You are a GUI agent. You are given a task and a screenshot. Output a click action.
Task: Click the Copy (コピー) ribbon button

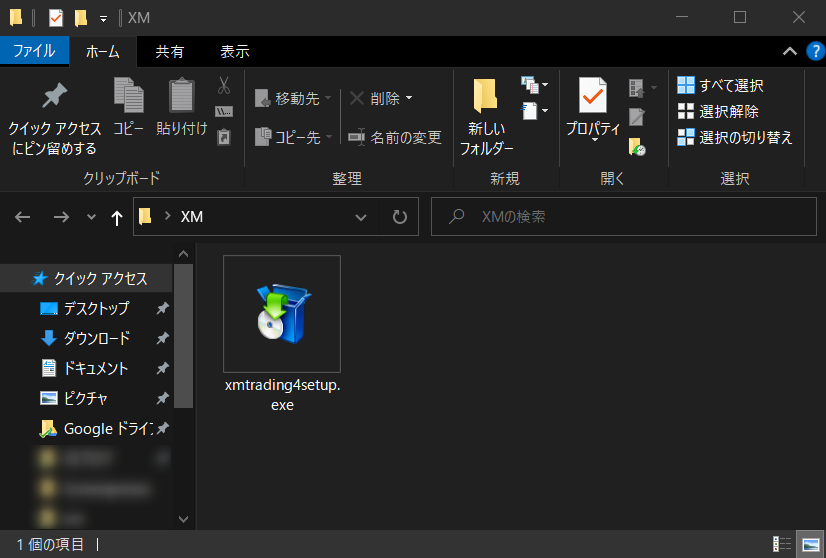tap(129, 107)
